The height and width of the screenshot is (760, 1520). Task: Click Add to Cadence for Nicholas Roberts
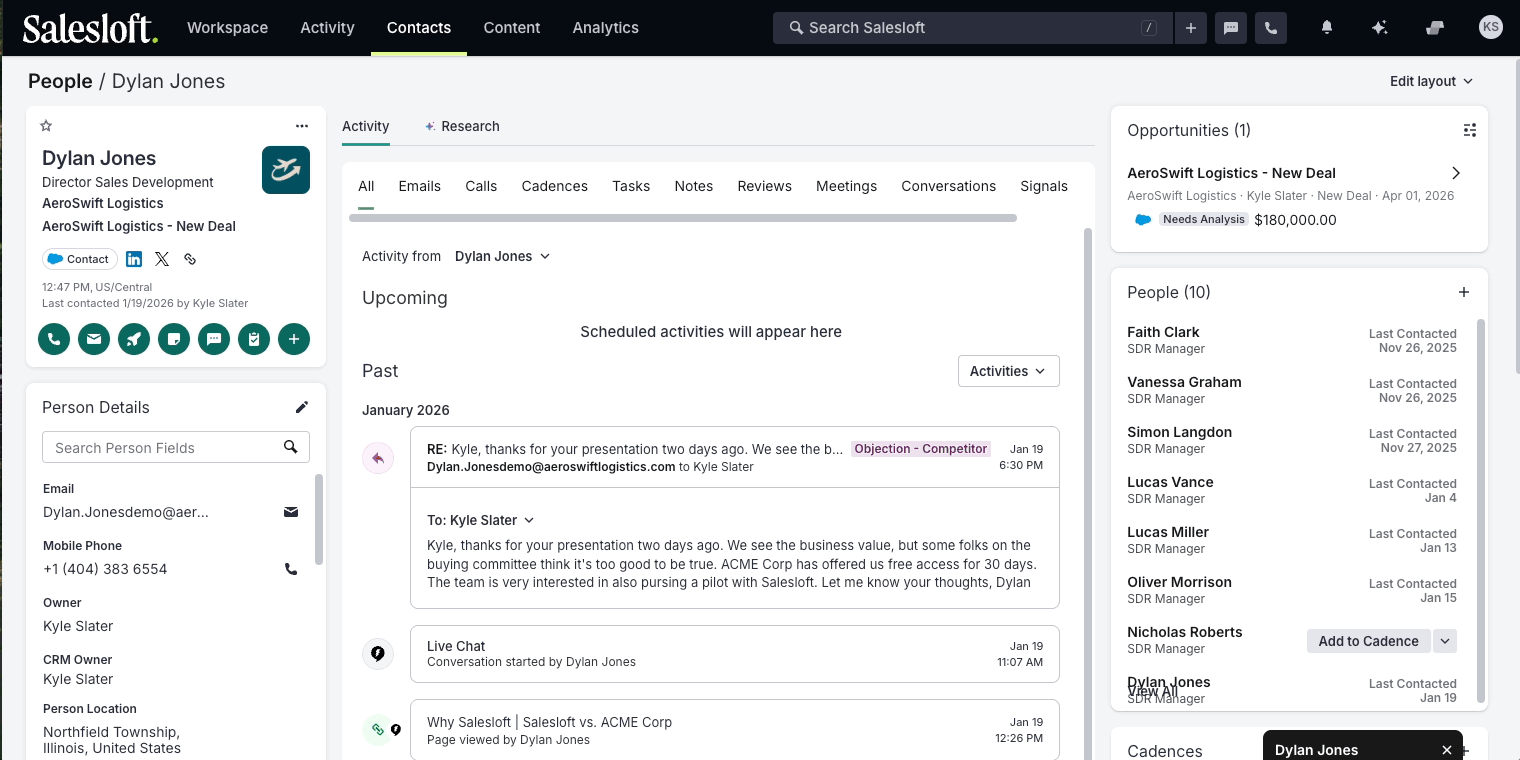(1367, 641)
